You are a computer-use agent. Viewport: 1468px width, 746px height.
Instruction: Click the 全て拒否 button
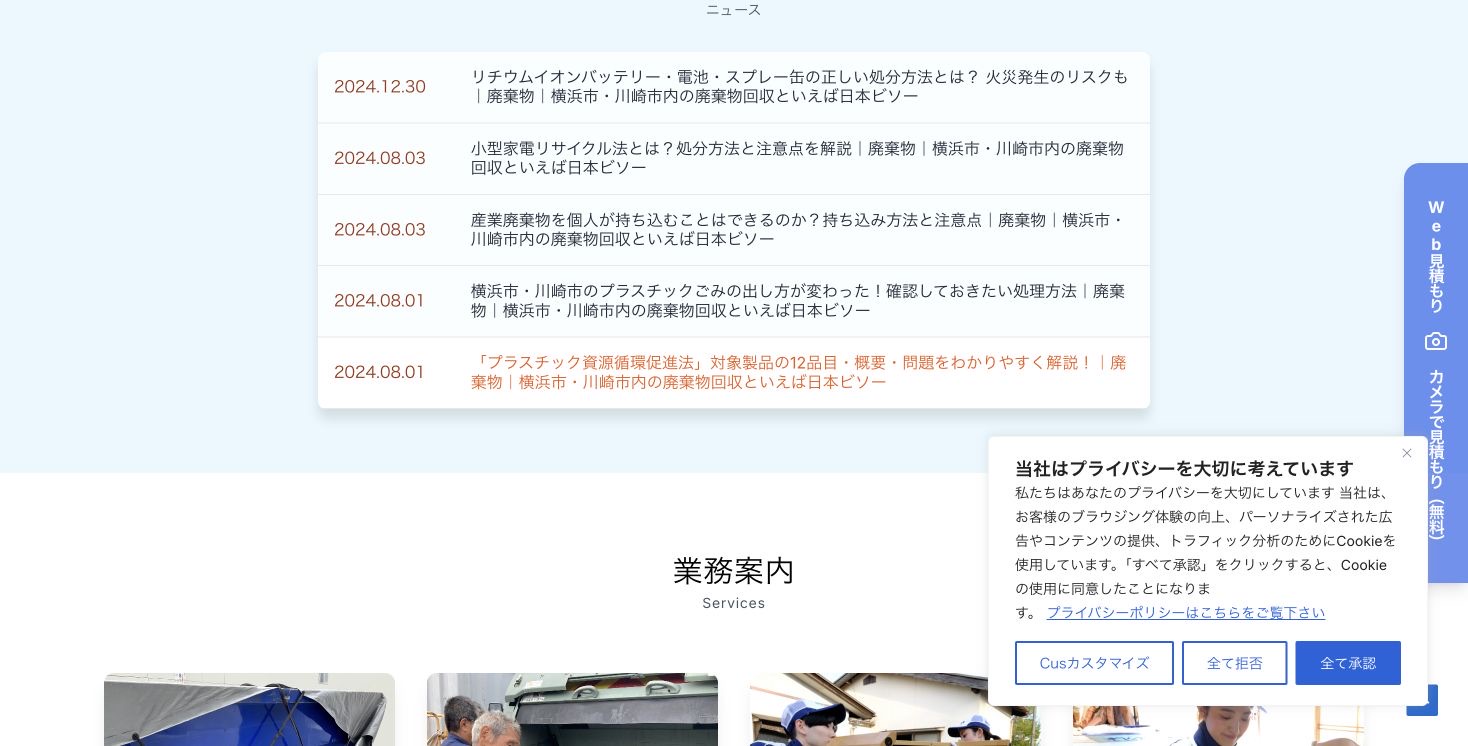tap(1234, 663)
